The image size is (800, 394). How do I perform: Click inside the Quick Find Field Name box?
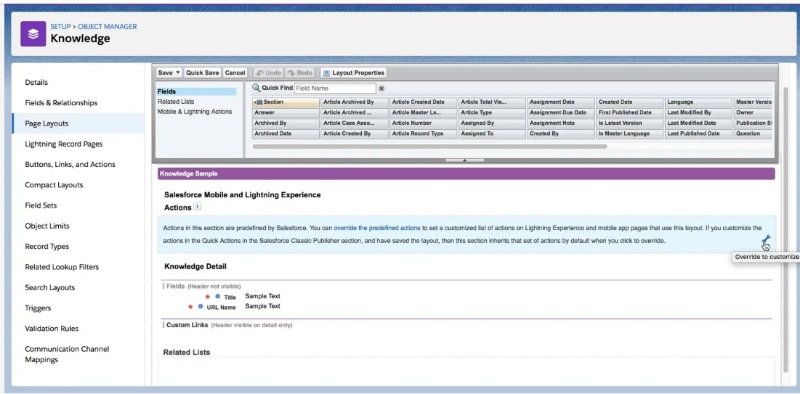[335, 88]
